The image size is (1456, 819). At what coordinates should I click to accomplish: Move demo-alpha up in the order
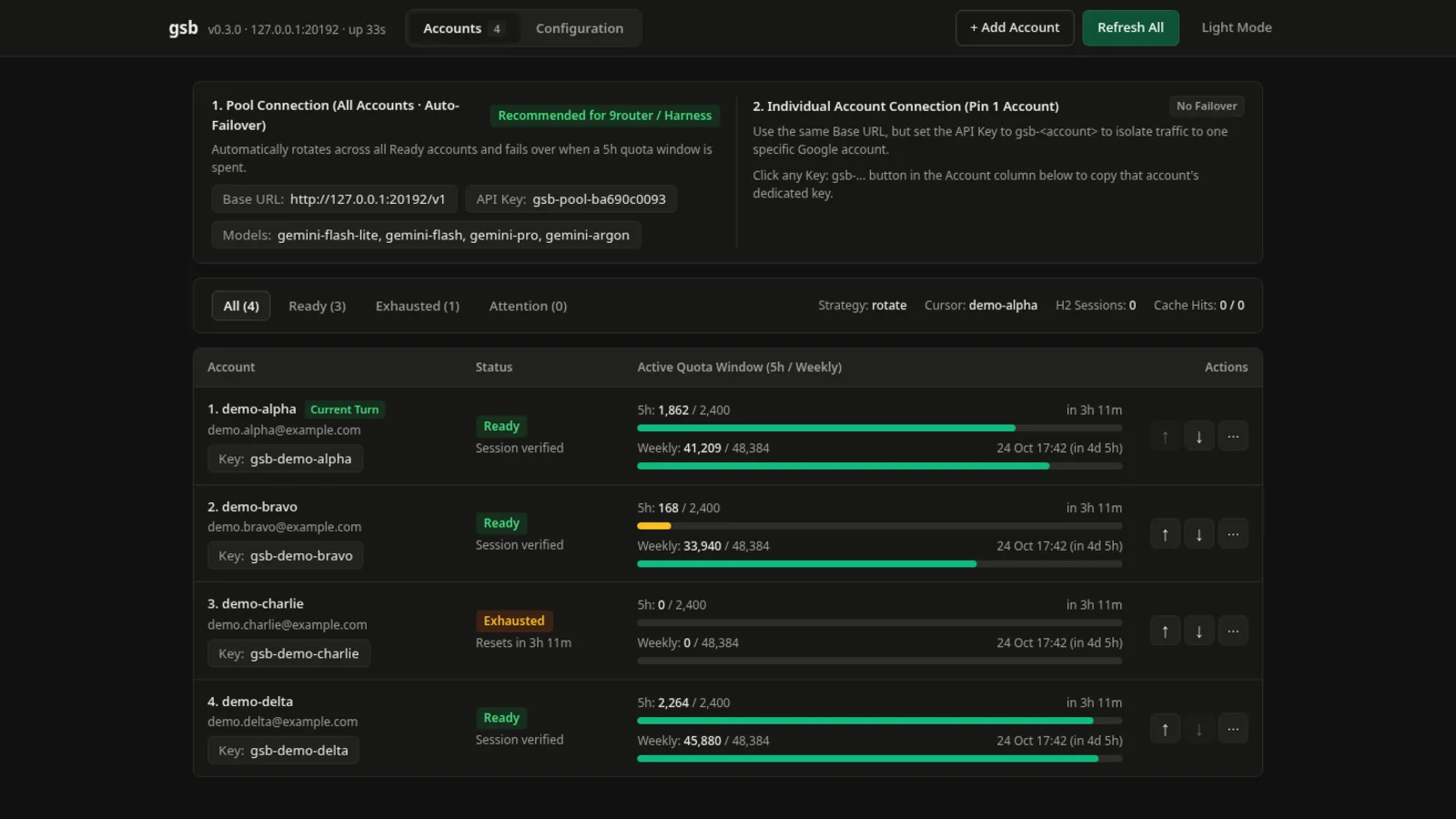(1165, 437)
